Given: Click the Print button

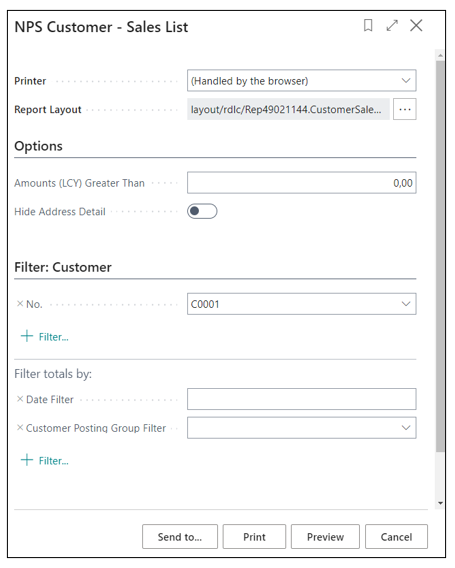Looking at the screenshot, I should (x=254, y=536).
